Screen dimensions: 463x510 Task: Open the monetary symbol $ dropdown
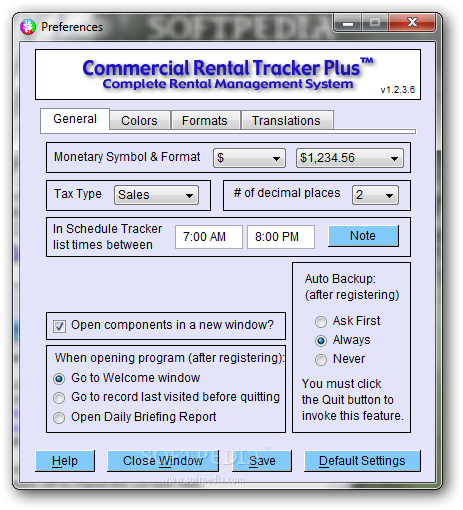click(249, 158)
